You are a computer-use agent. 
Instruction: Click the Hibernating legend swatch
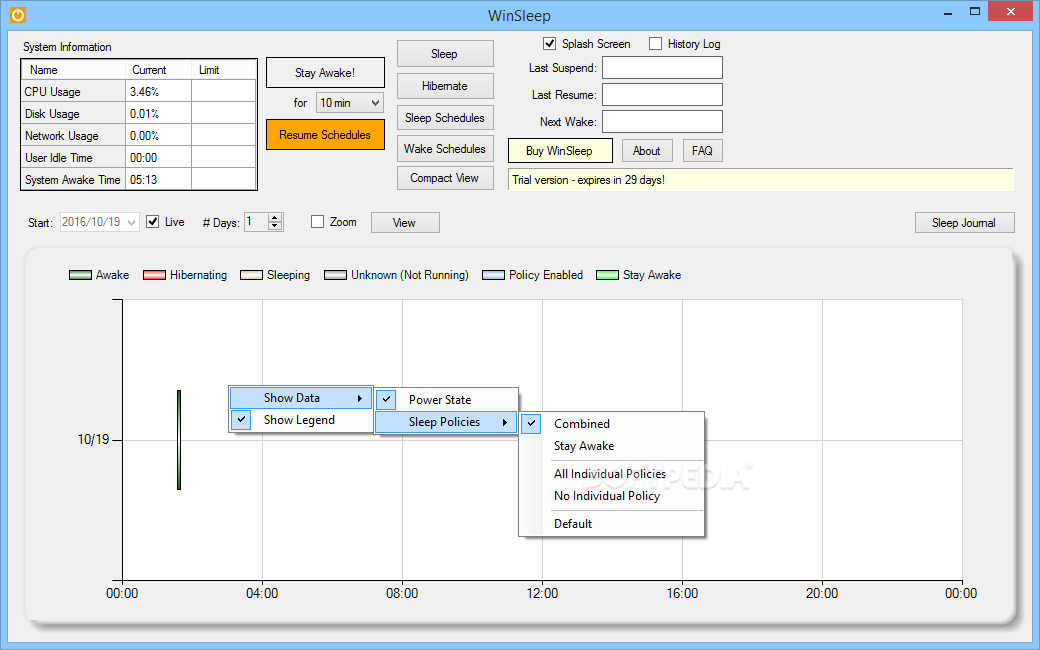[155, 275]
